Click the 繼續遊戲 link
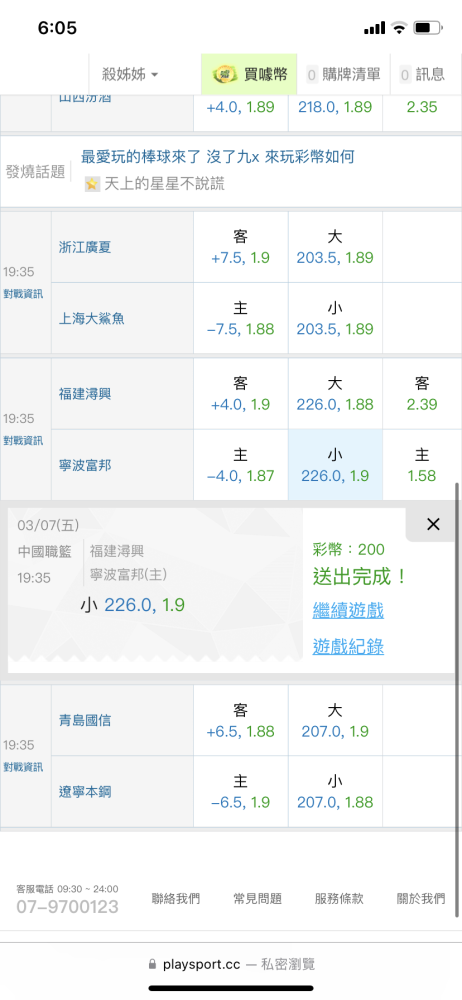Screen dimensions: 462x1000 (348, 611)
